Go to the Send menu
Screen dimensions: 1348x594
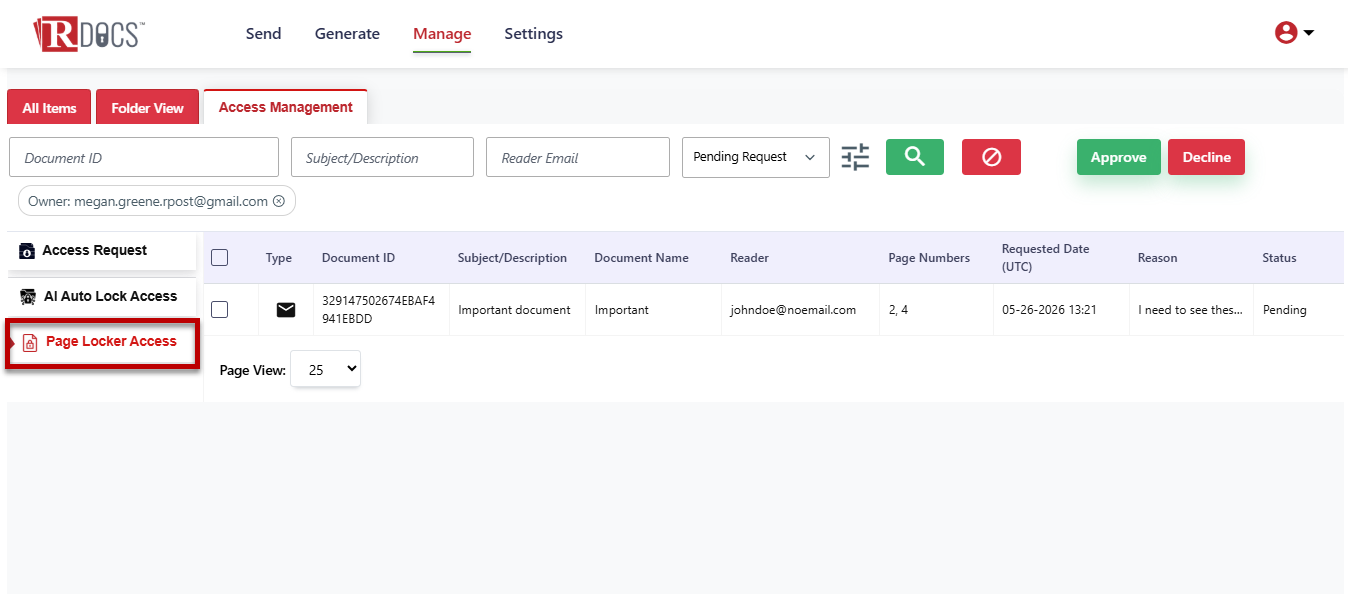coord(263,33)
